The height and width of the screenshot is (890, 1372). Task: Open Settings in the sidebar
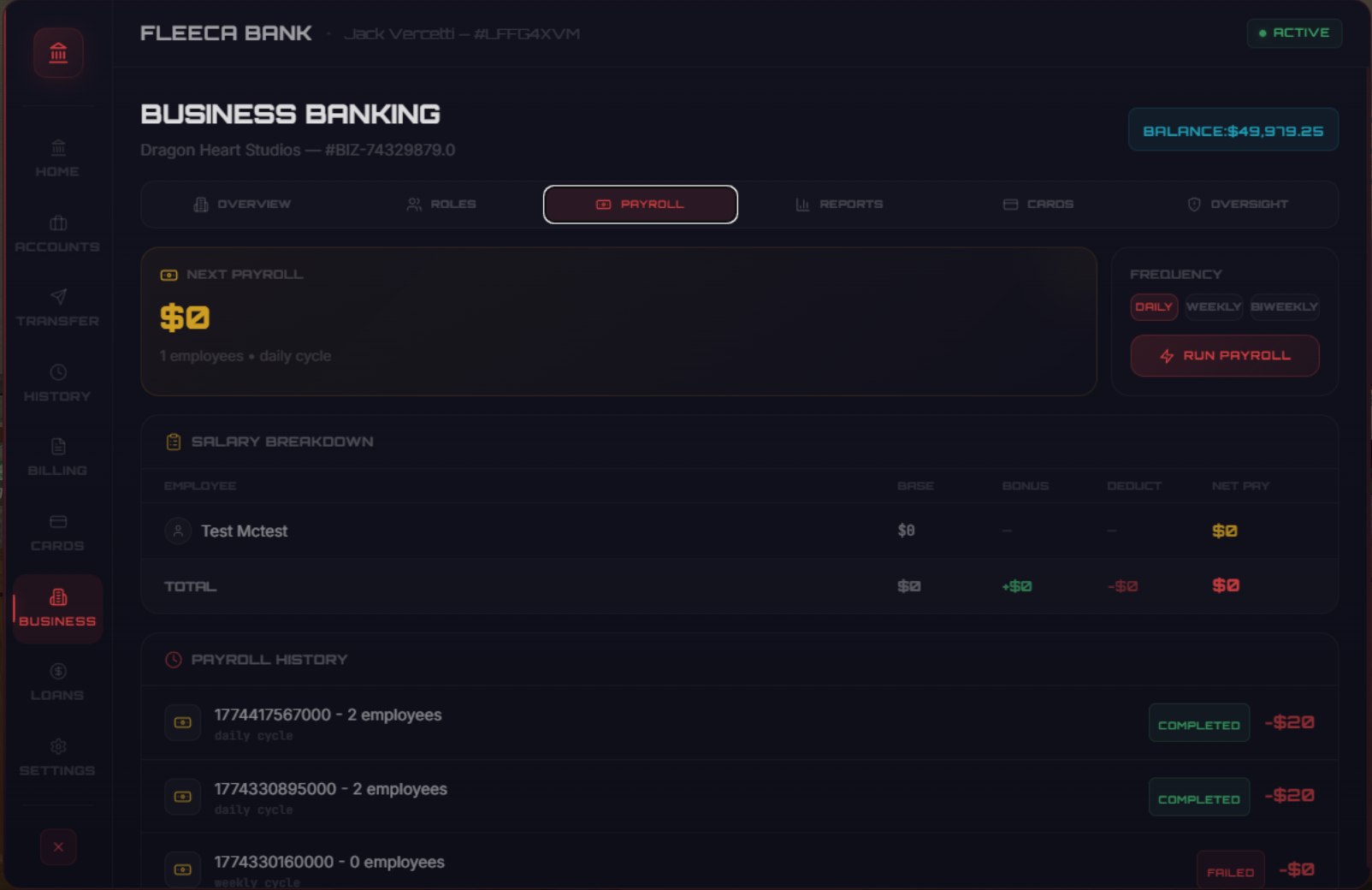click(x=57, y=758)
